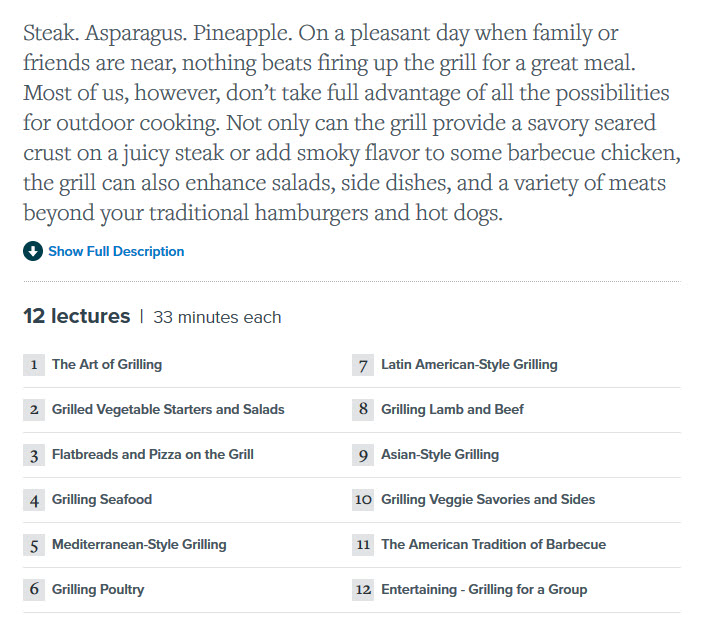705x619 pixels.
Task: Click the number 12 lecture badge
Action: click(x=363, y=589)
